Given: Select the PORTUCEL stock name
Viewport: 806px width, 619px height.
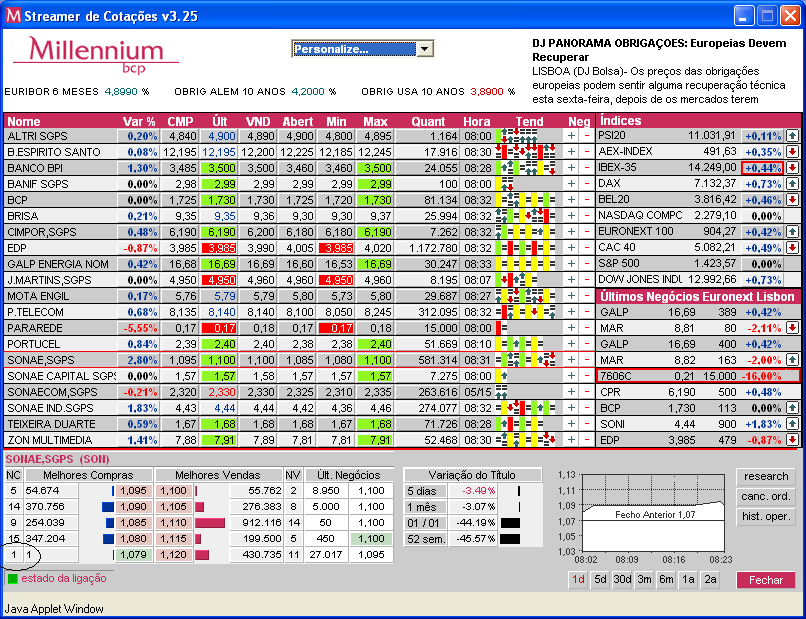Looking at the screenshot, I should coord(33,344).
